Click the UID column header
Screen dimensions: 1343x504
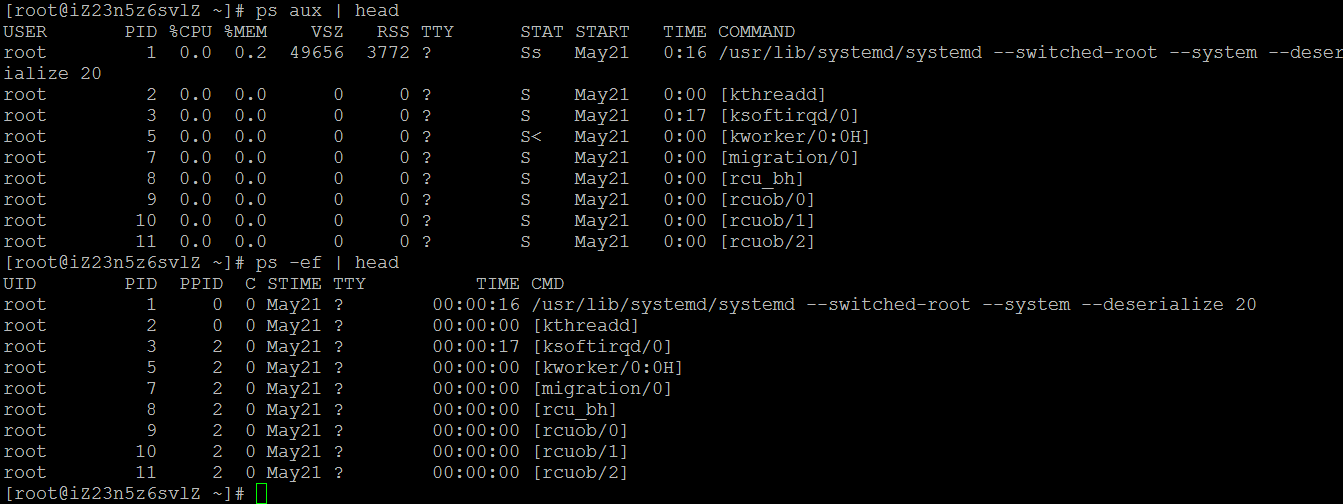20,284
